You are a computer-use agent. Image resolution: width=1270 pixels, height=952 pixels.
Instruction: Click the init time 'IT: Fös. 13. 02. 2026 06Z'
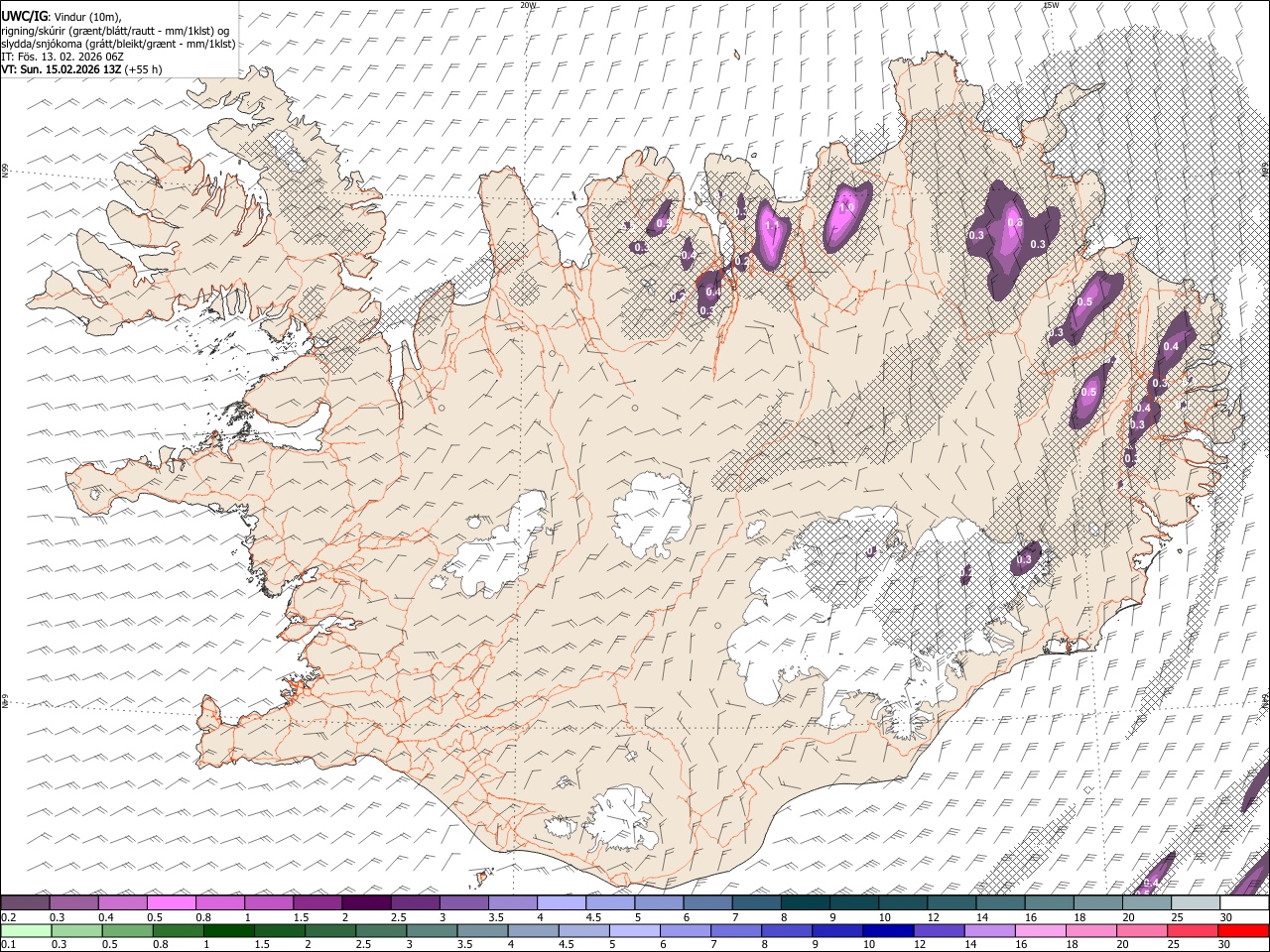pos(63,57)
